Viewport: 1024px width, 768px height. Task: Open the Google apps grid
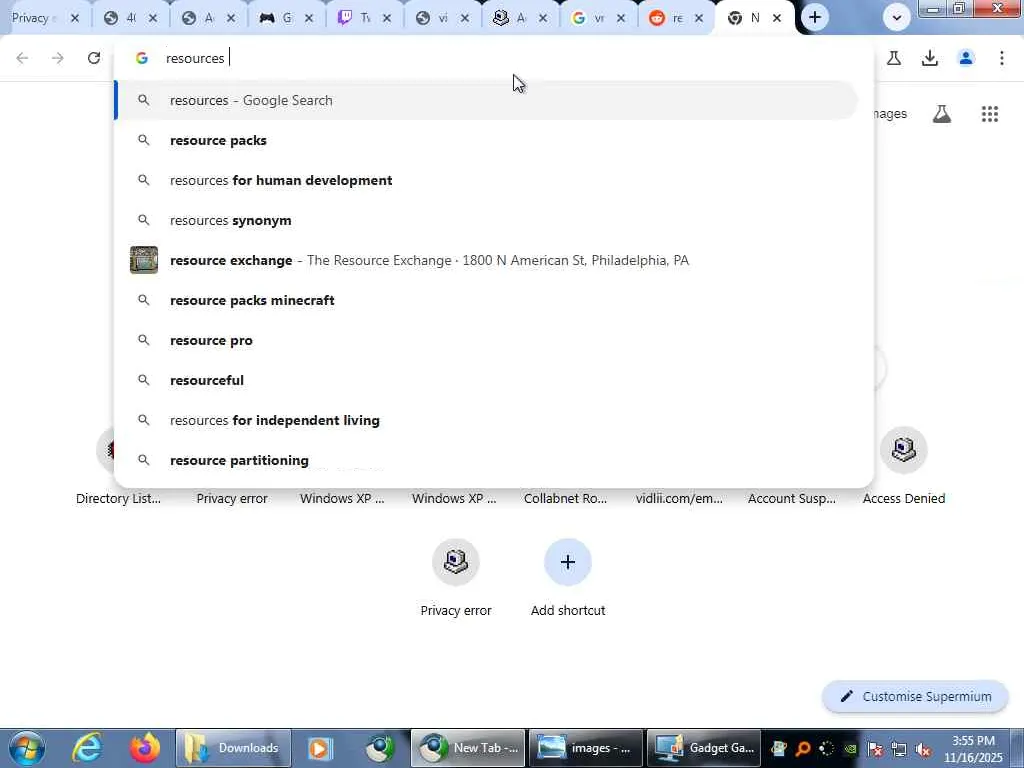(990, 114)
